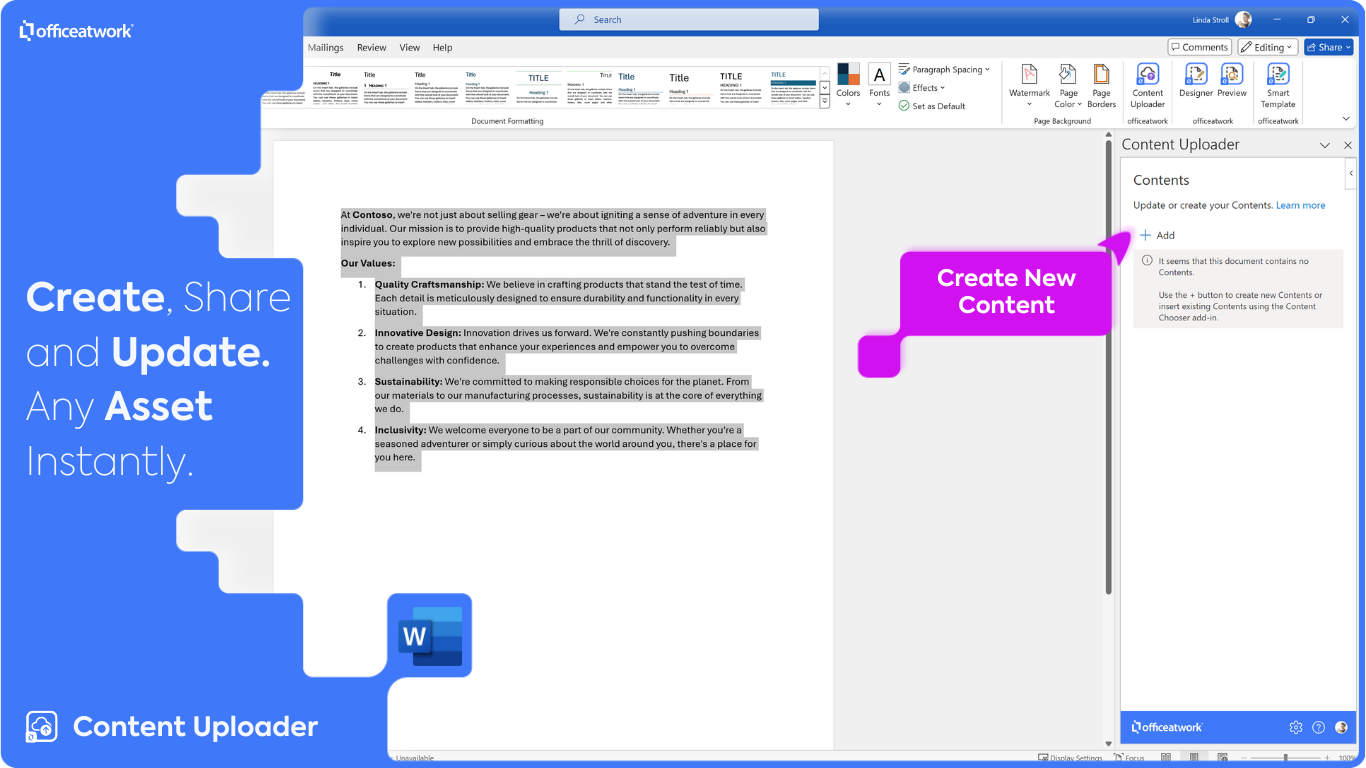Open Display Settings in status bar
The width and height of the screenshot is (1366, 768).
point(1070,758)
